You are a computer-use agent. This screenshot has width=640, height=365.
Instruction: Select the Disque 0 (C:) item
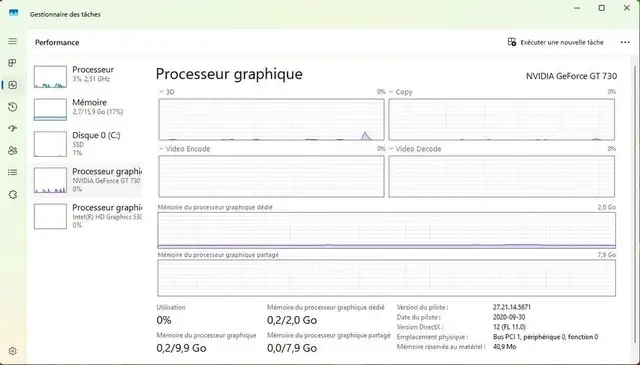87,143
